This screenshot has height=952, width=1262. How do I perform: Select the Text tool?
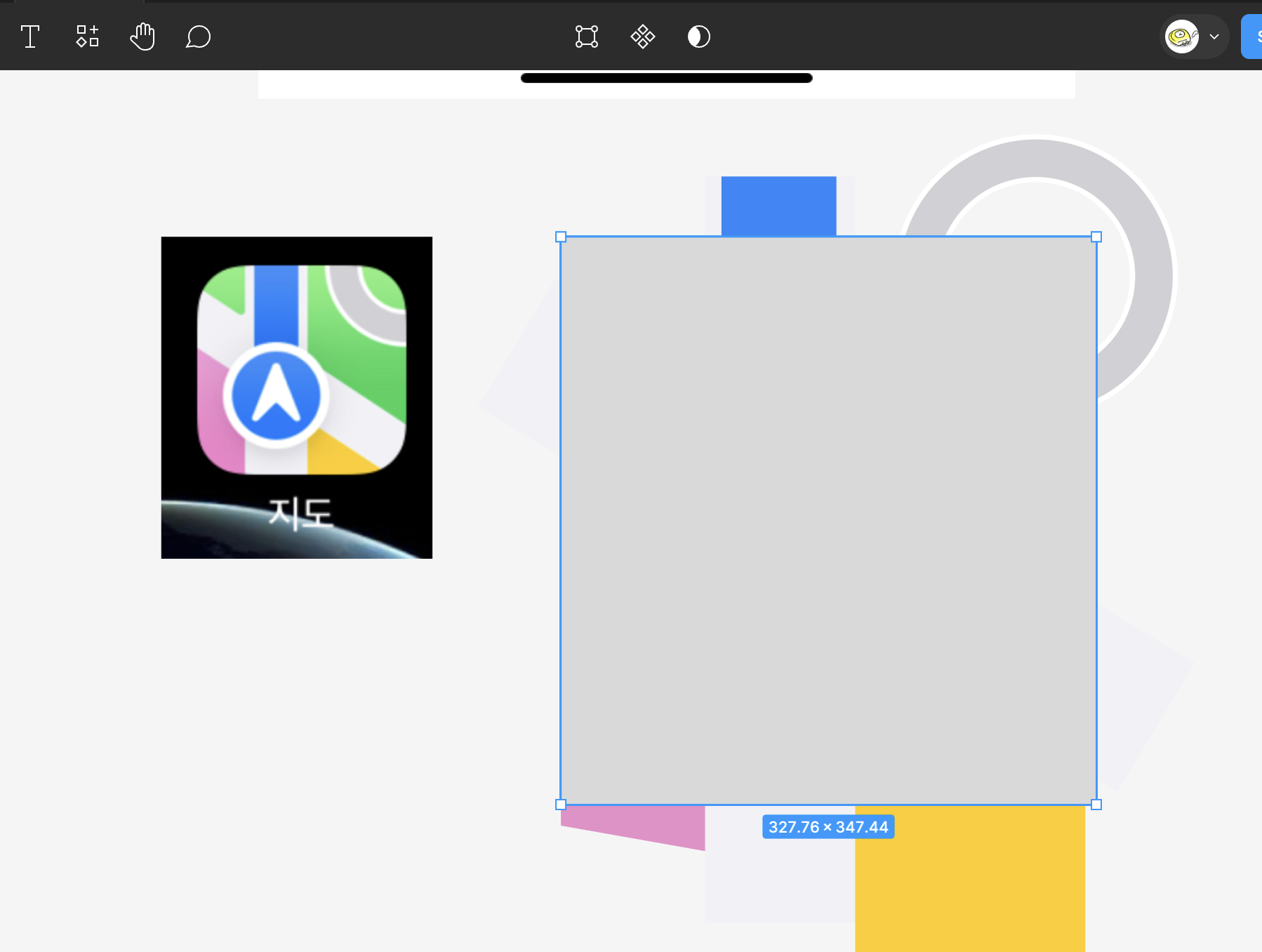30,37
